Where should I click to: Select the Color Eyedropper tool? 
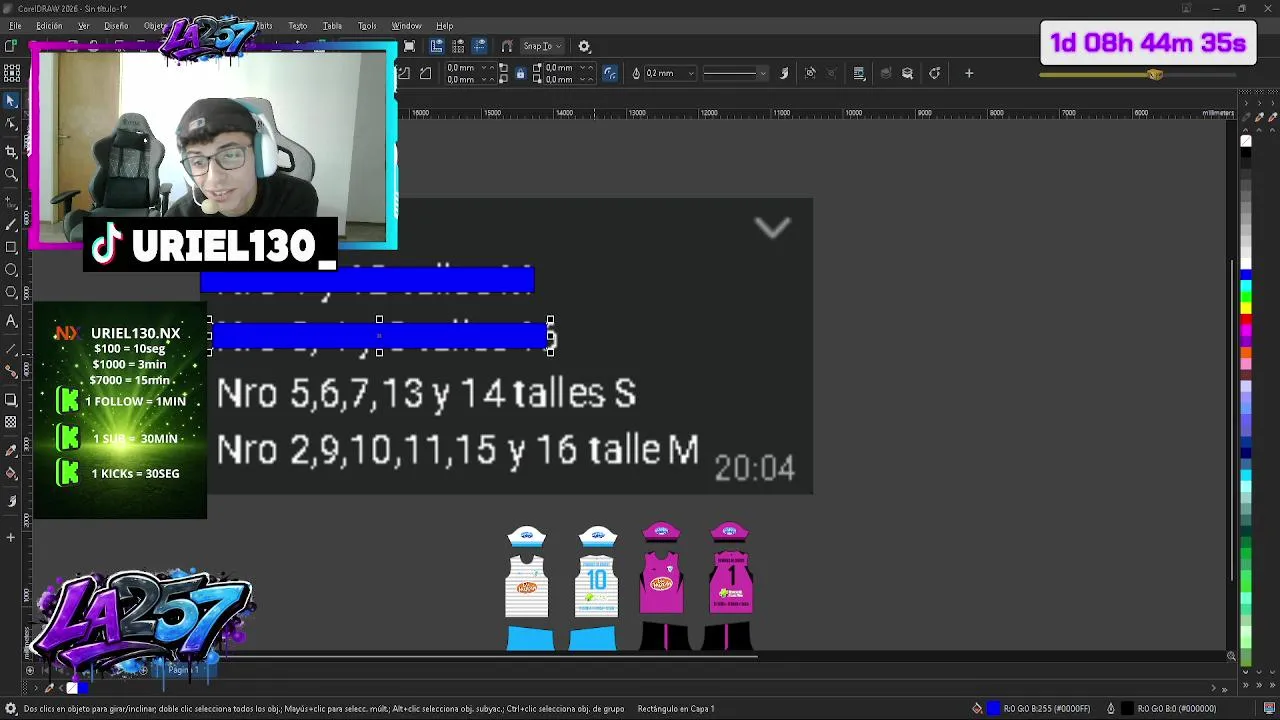tap(11, 450)
